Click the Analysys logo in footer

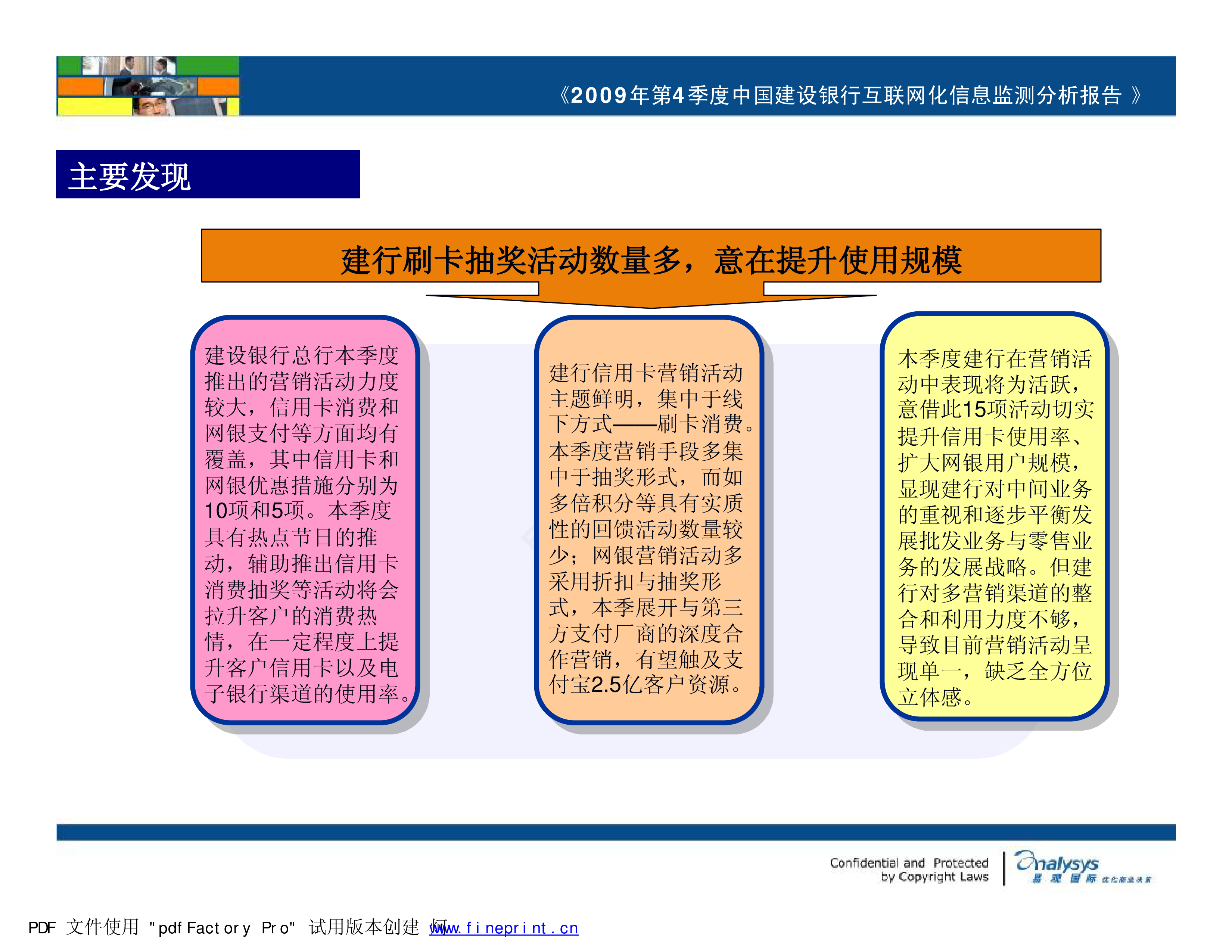tap(1083, 867)
